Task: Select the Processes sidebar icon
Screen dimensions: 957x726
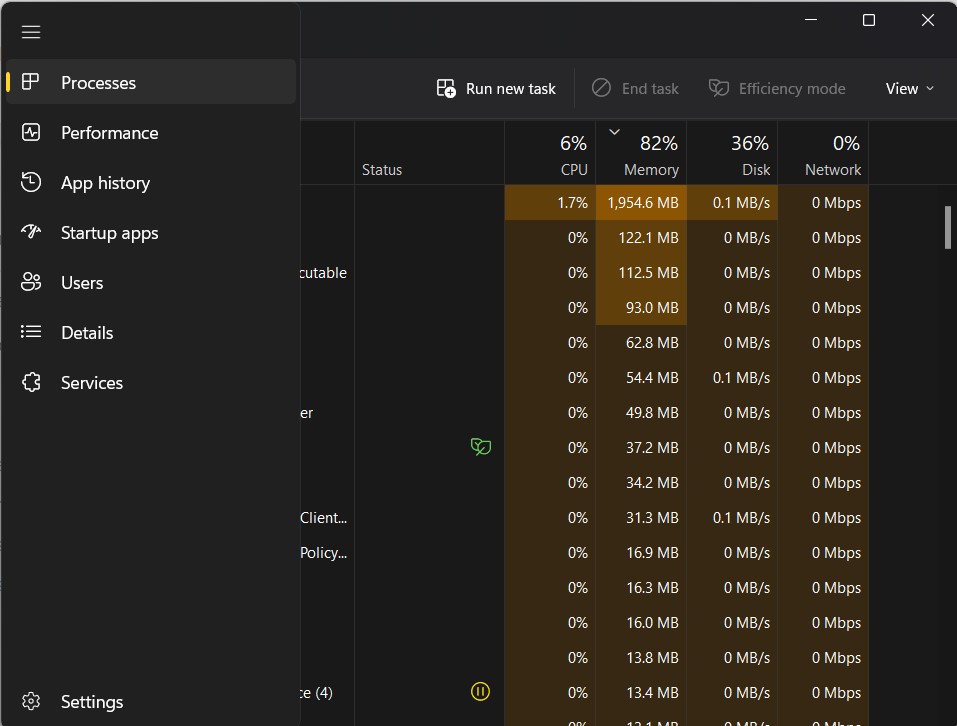Action: pyautogui.click(x=30, y=82)
